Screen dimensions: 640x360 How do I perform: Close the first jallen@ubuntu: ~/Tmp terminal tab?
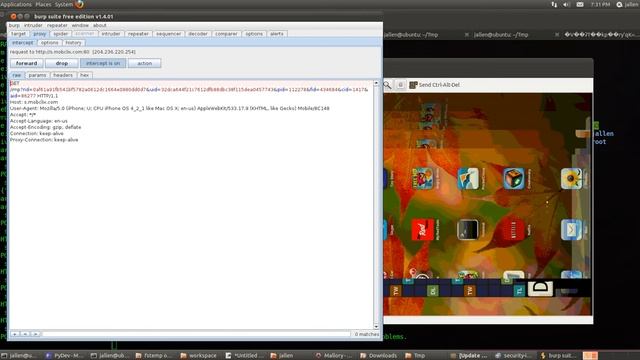[467, 35]
